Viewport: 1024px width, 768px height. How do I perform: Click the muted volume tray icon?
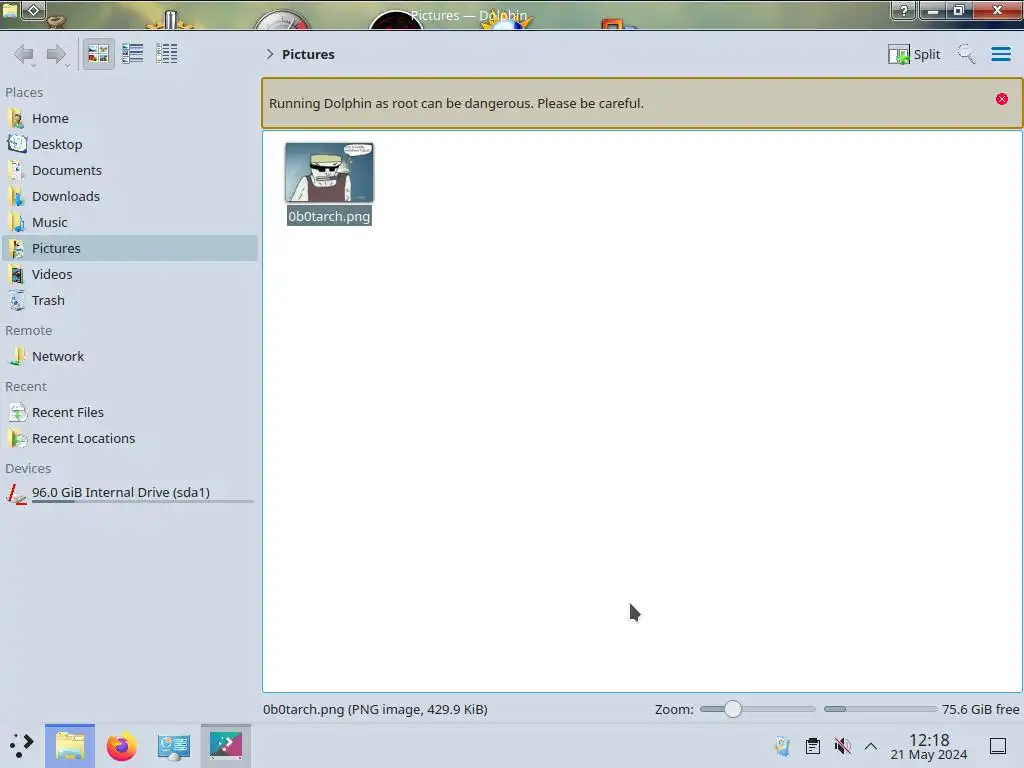click(842, 746)
